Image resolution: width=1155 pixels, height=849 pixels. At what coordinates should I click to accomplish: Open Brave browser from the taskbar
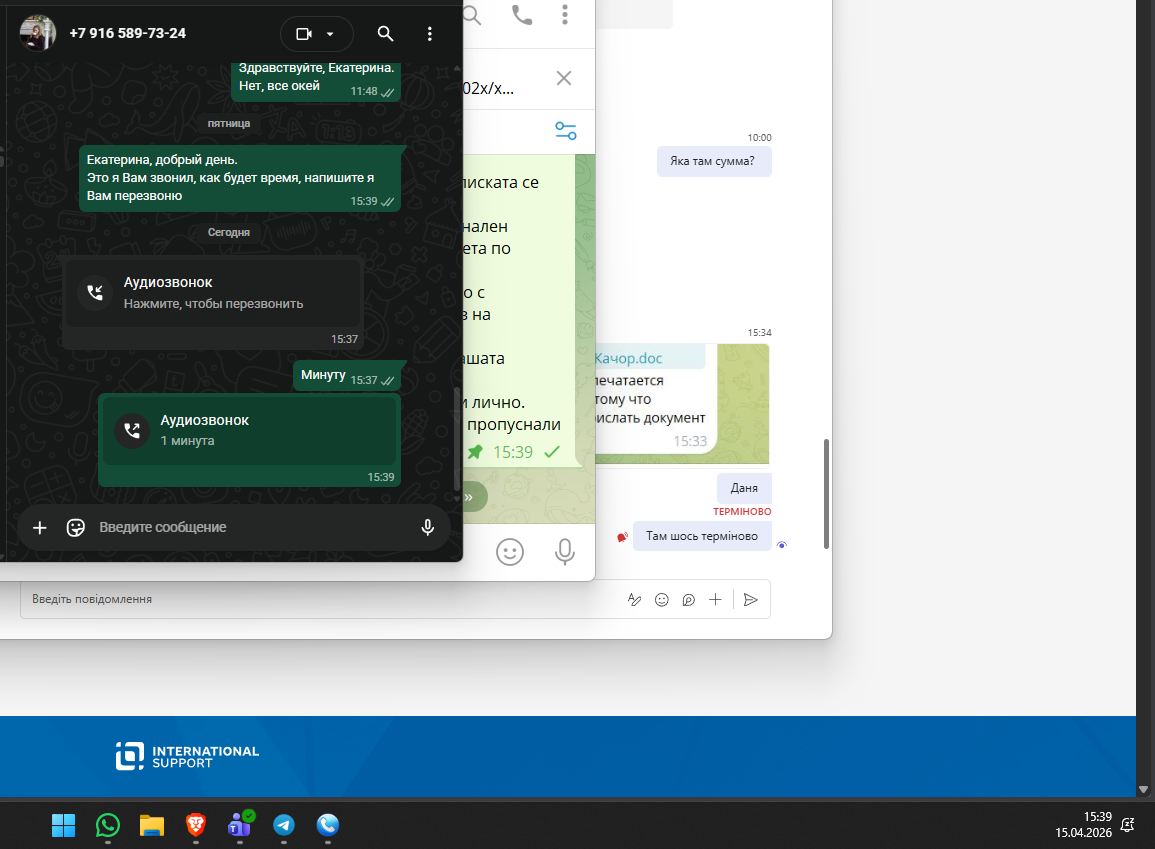tap(196, 825)
